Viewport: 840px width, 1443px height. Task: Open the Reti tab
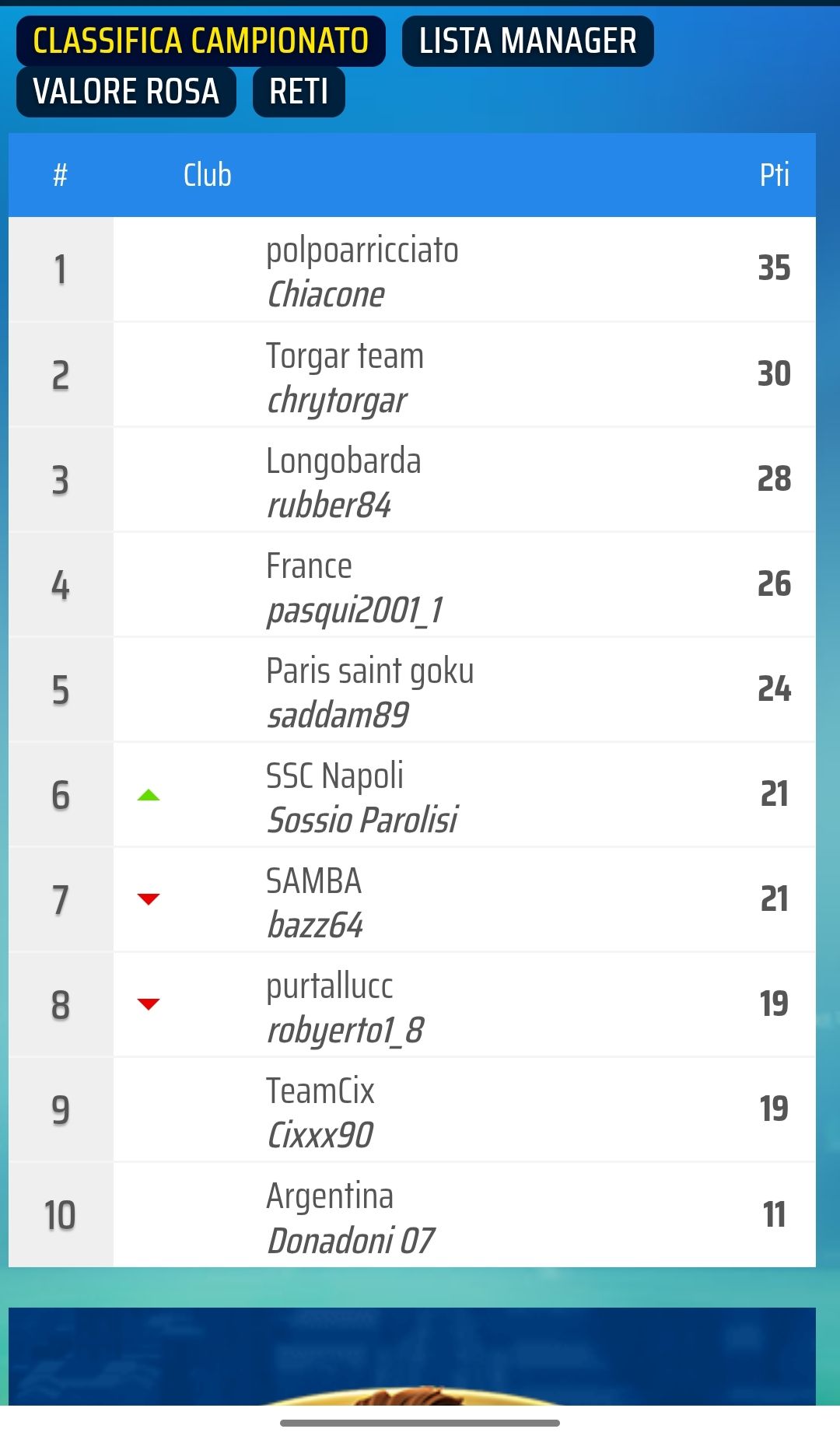pos(299,92)
